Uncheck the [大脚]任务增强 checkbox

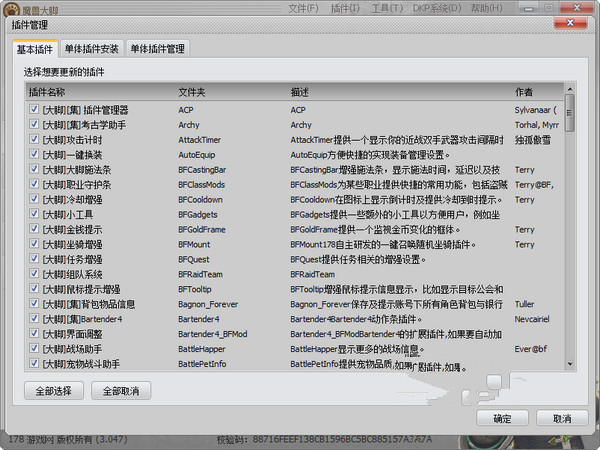point(34,258)
